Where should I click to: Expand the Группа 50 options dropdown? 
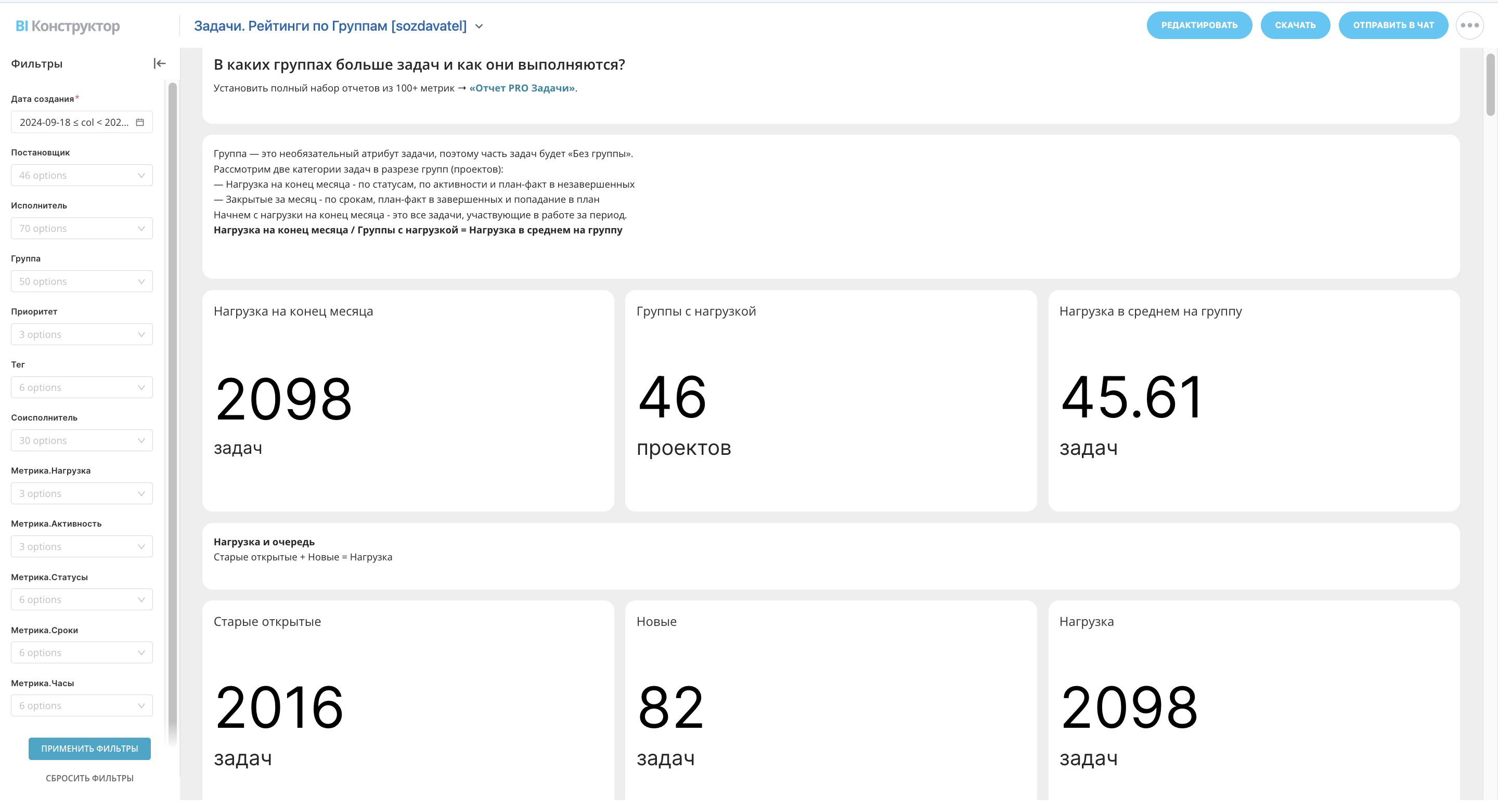[x=82, y=281]
